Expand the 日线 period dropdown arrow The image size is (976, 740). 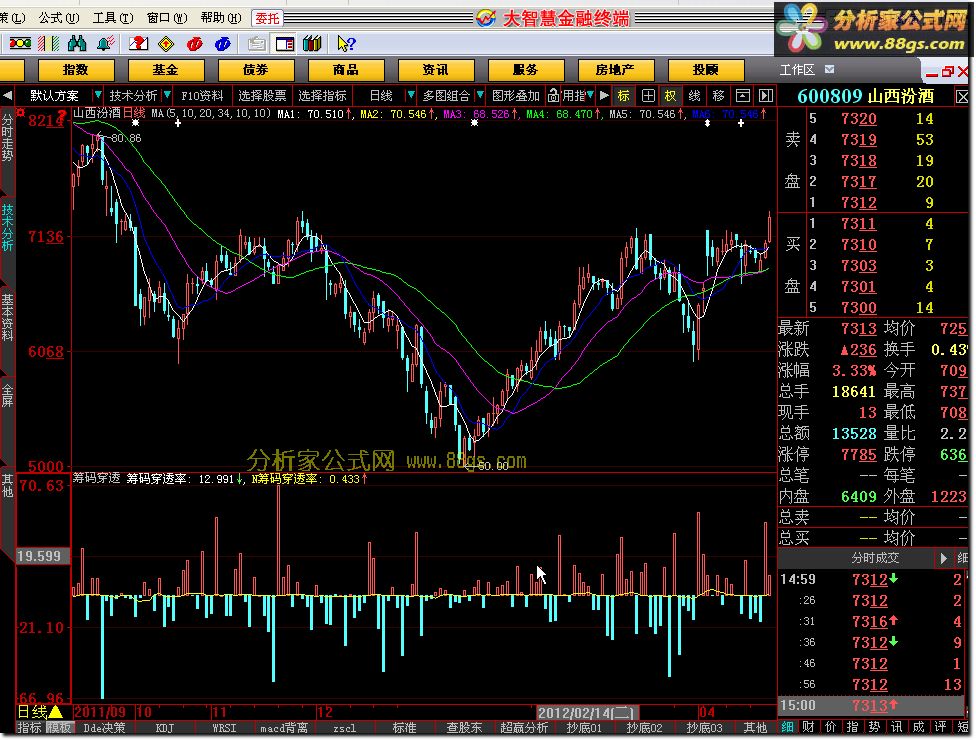click(410, 96)
